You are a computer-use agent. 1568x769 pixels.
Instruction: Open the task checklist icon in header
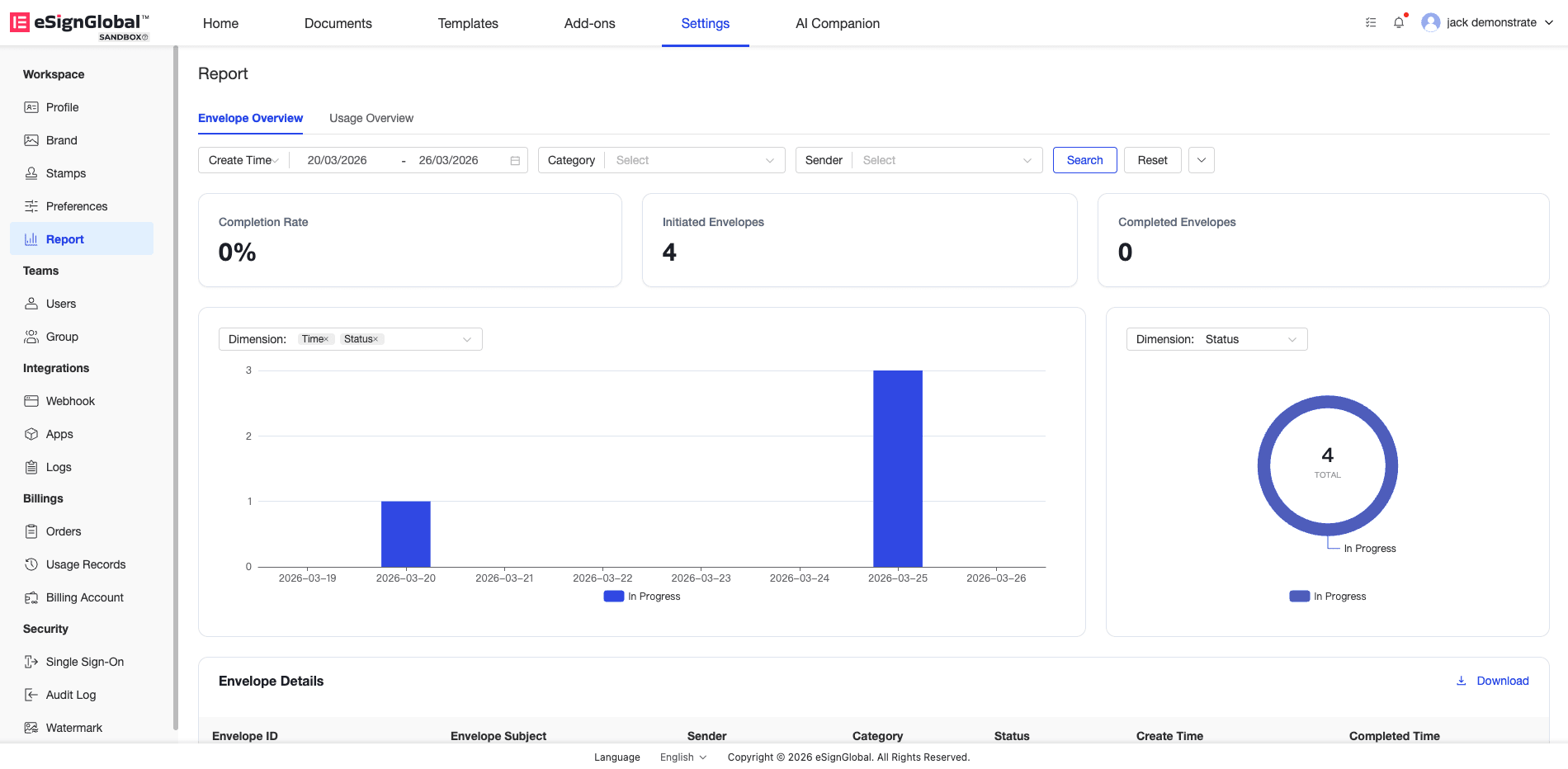click(x=1371, y=22)
